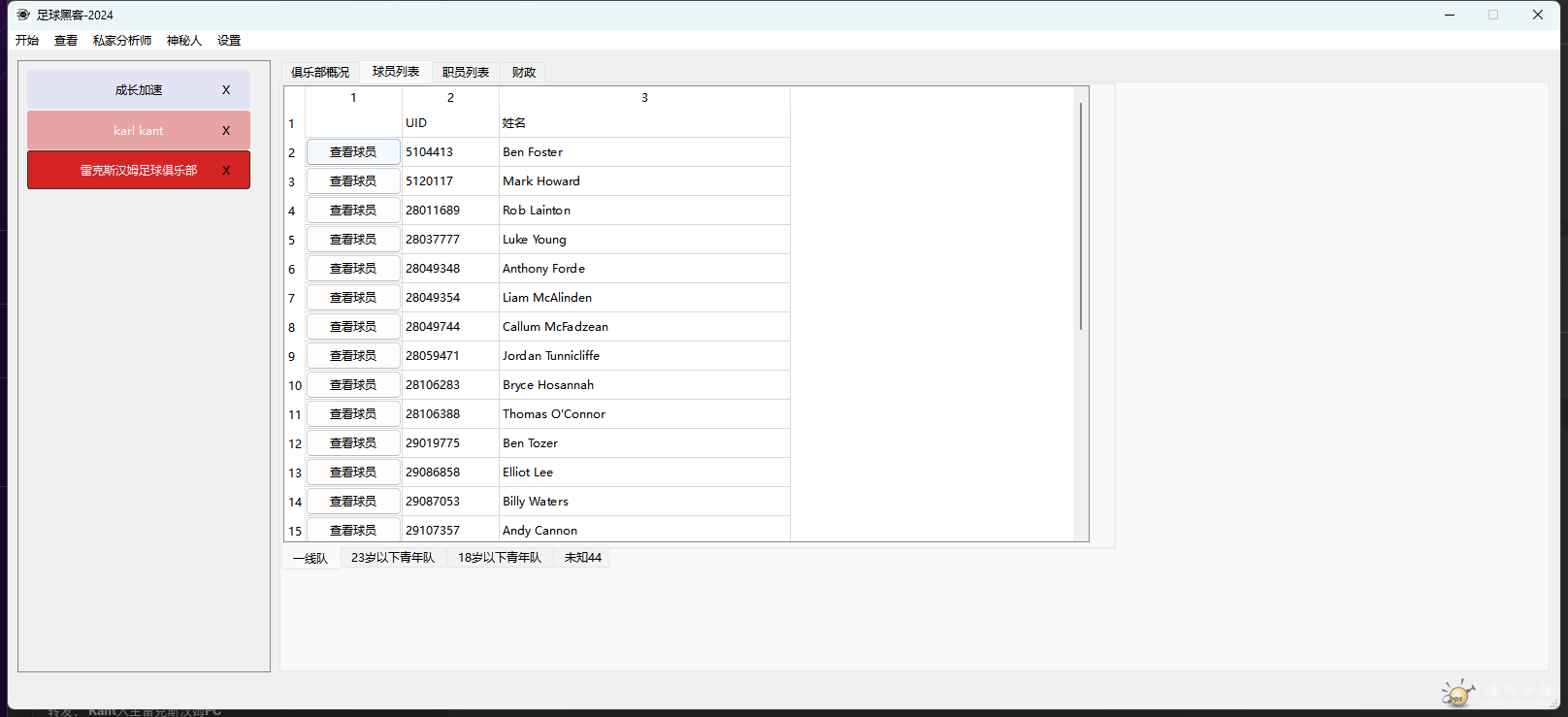The height and width of the screenshot is (717, 1568).
Task: Open the 设置 menu
Action: 229,41
